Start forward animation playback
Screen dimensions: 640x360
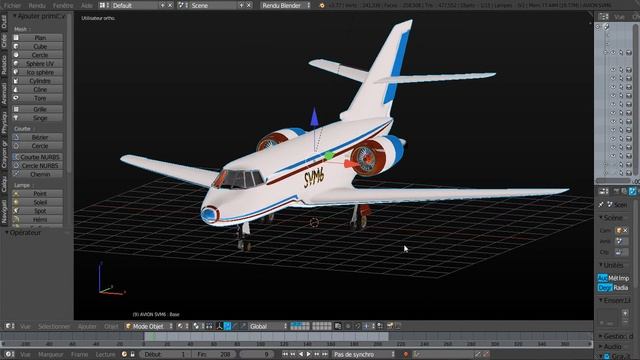pyautogui.click(x=309, y=354)
